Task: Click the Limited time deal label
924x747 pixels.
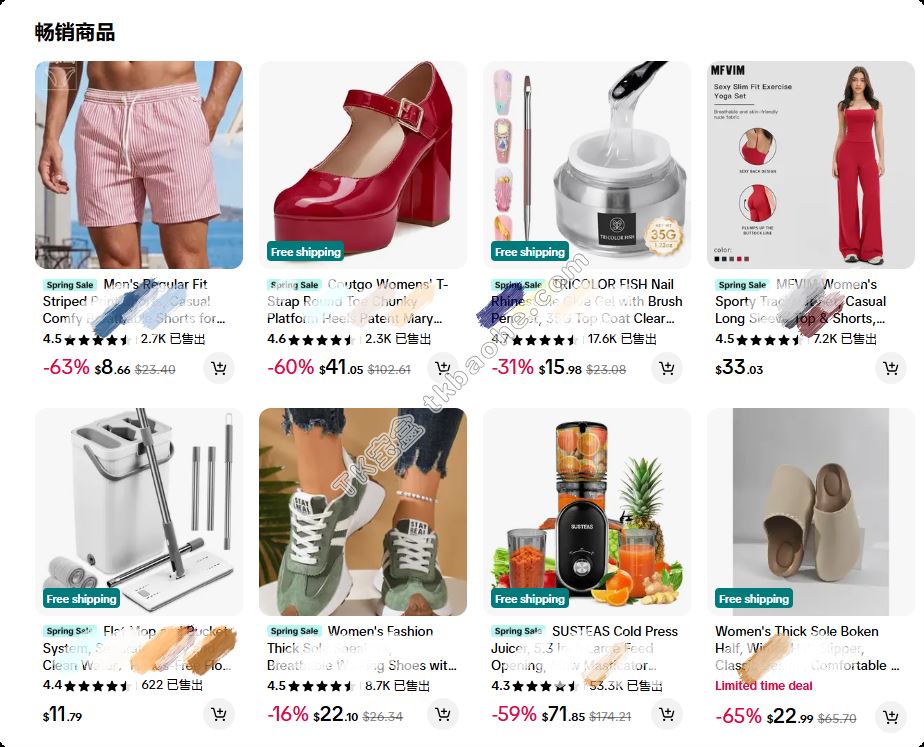Action: [x=763, y=686]
